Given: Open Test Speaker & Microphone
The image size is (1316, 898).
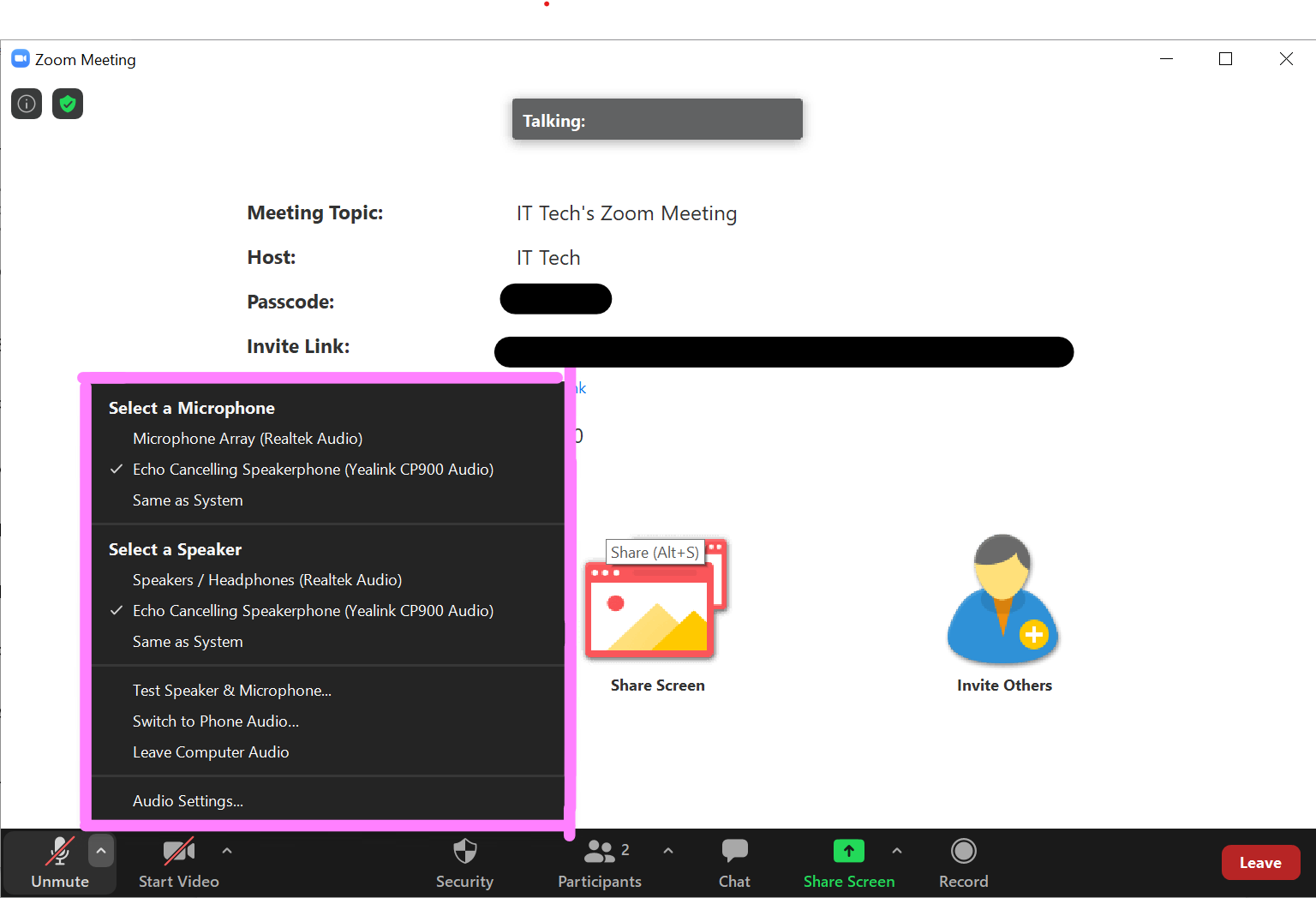Looking at the screenshot, I should coord(328,691).
